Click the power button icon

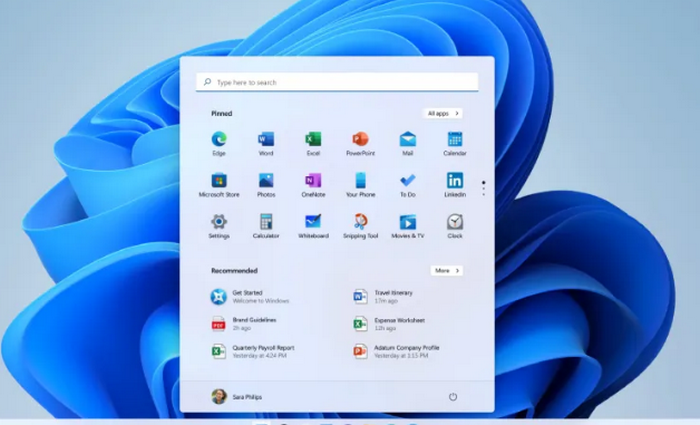[x=453, y=396]
